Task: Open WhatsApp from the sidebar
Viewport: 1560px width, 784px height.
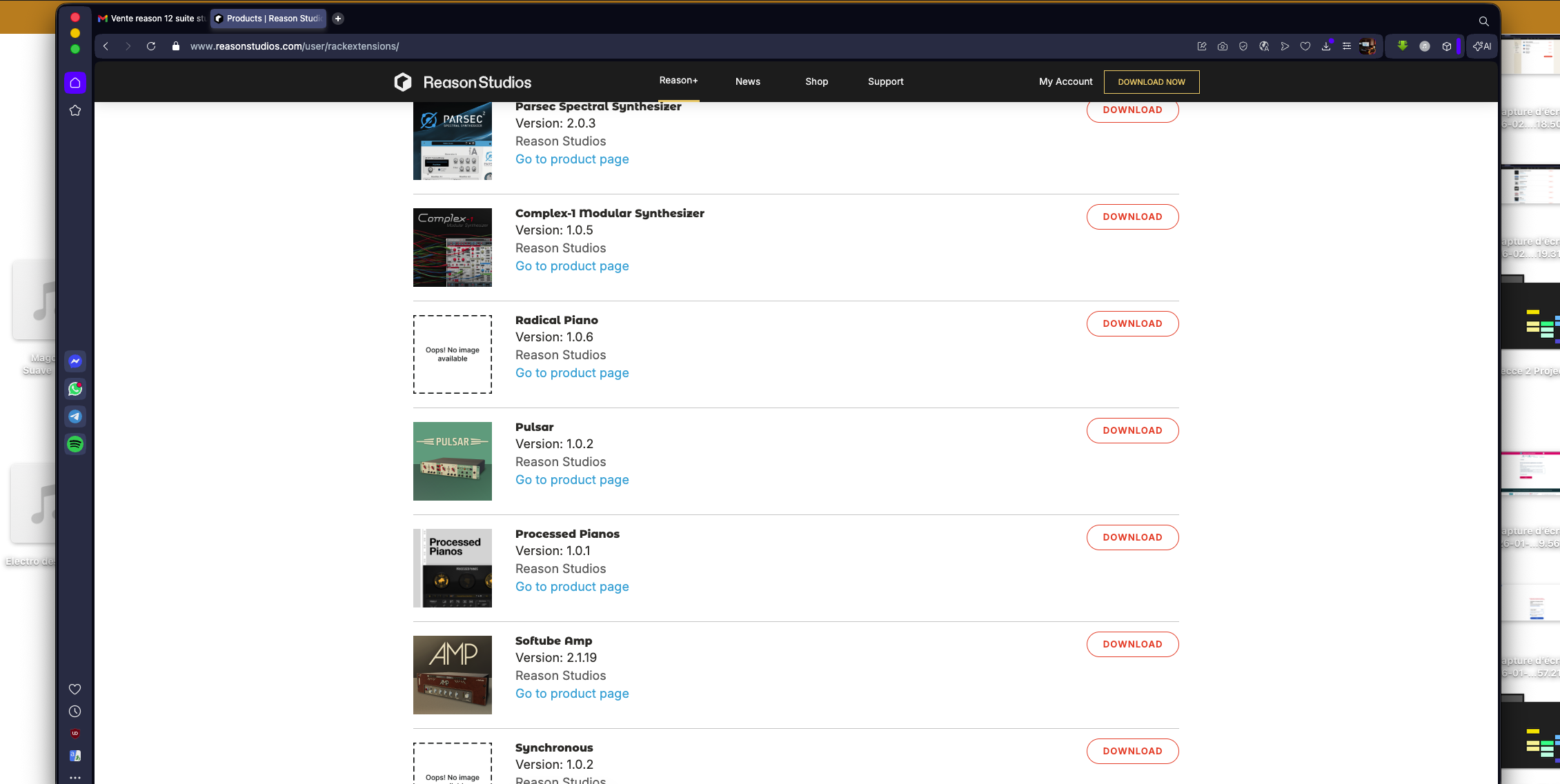Action: 75,389
